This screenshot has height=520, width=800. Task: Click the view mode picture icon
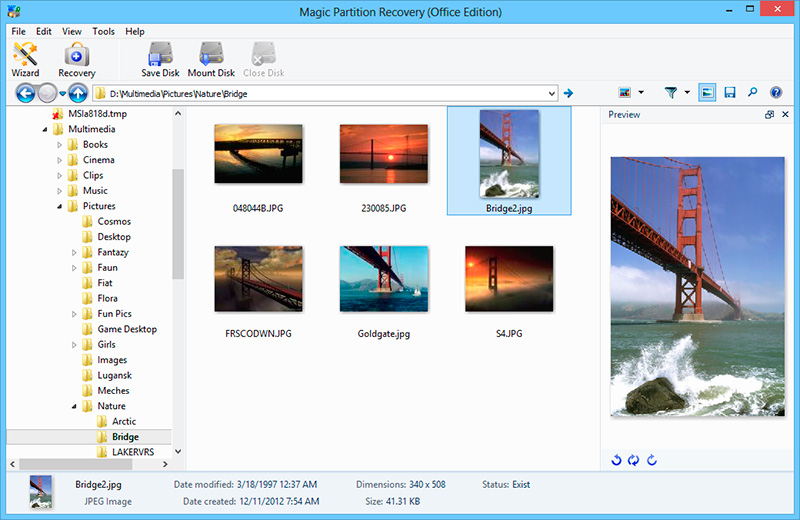(625, 92)
